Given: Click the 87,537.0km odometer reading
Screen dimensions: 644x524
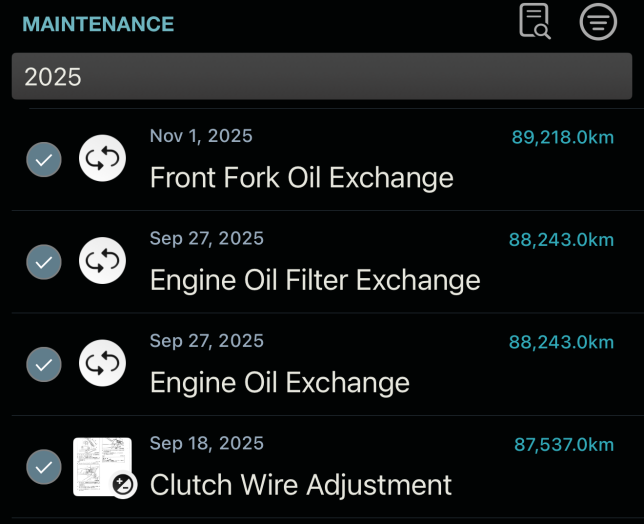Looking at the screenshot, I should coord(563,444).
